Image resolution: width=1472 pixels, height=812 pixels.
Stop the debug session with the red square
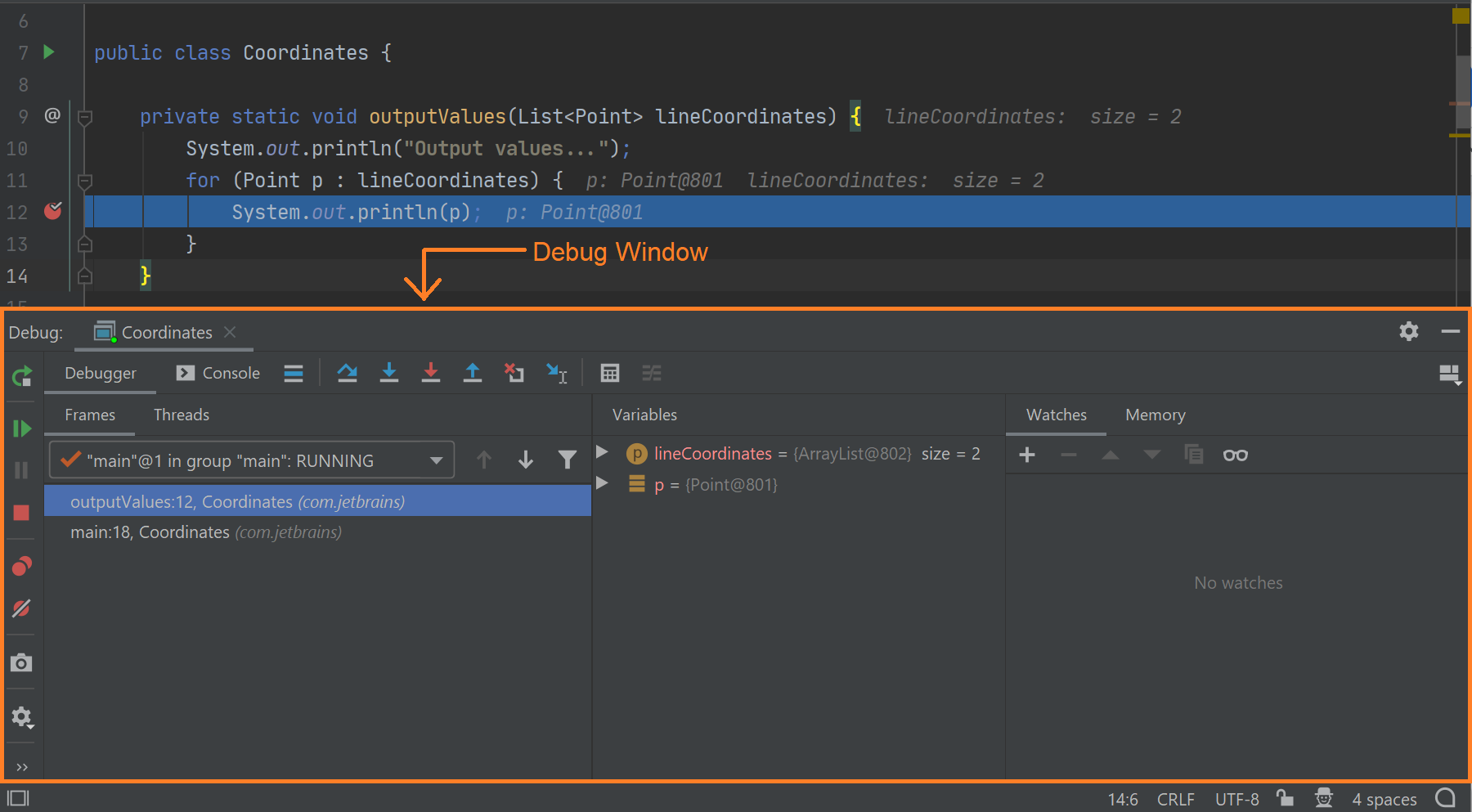(x=21, y=513)
